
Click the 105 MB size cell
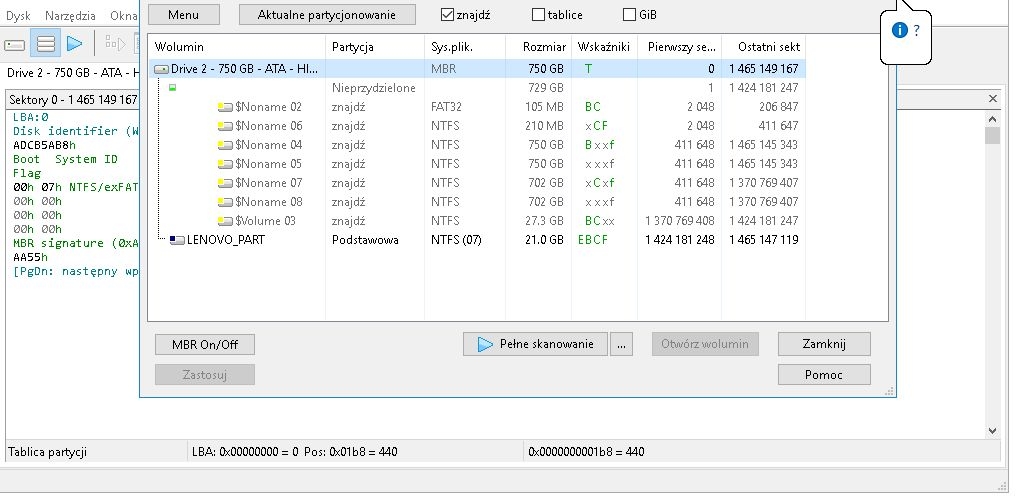pos(544,107)
